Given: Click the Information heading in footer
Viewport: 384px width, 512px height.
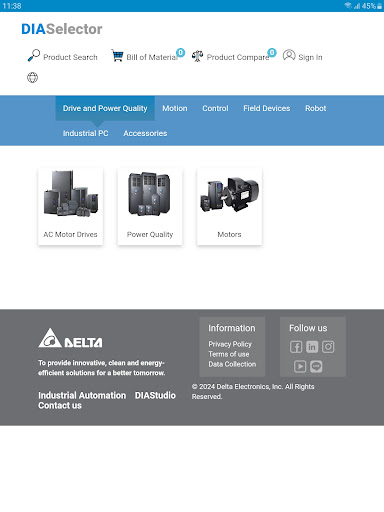Looking at the screenshot, I should click(232, 328).
